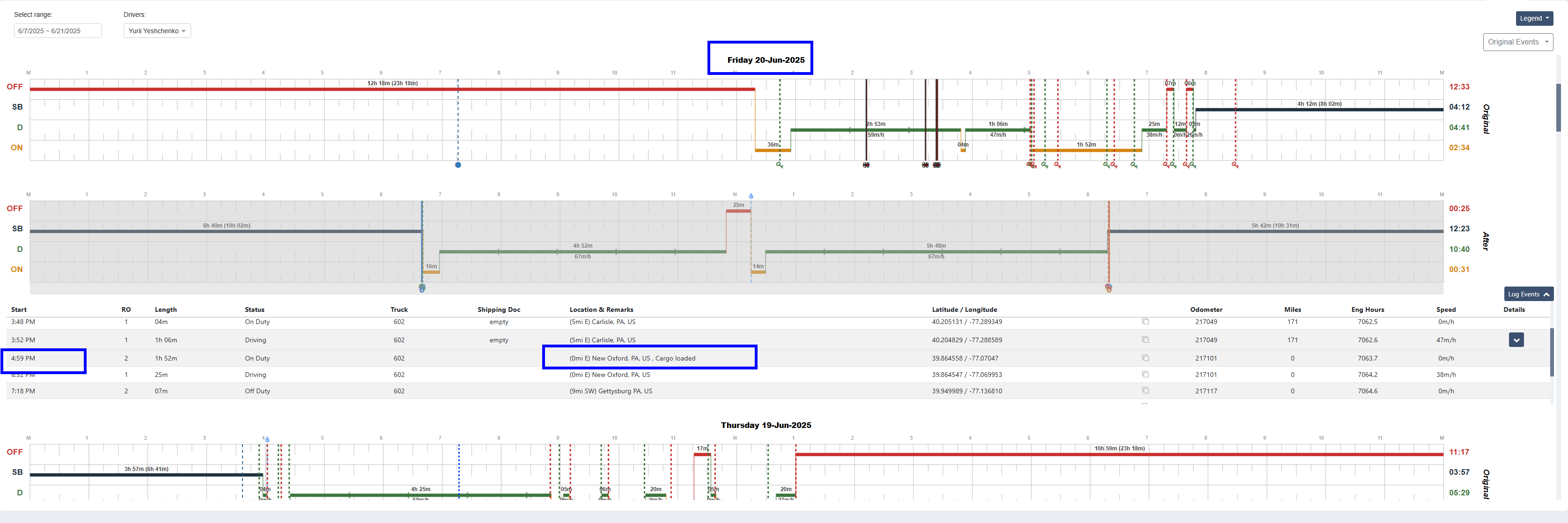Screen dimensions: 1568x523
Task: Click the 4:59 PM start time cell
Action: 23,358
